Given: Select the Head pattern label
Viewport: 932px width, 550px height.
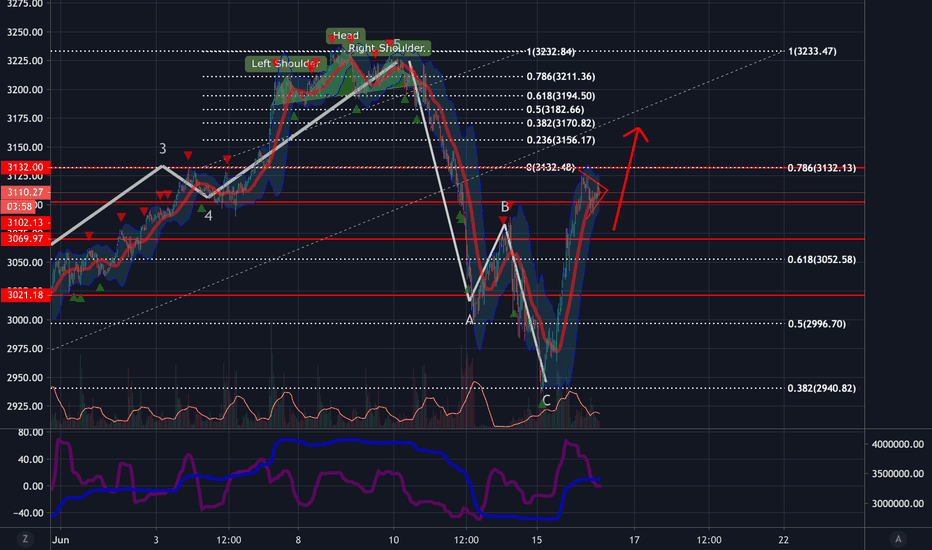Looking at the screenshot, I should [345, 36].
